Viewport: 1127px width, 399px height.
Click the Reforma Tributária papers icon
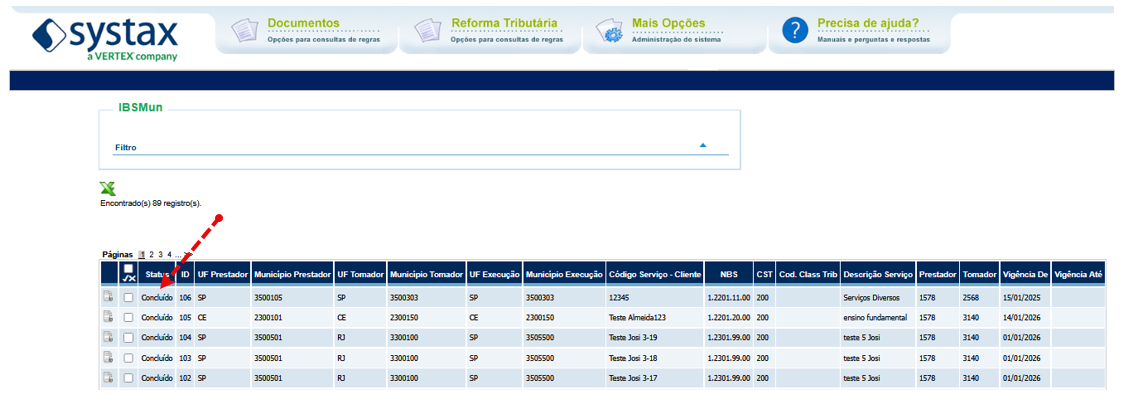tap(428, 31)
